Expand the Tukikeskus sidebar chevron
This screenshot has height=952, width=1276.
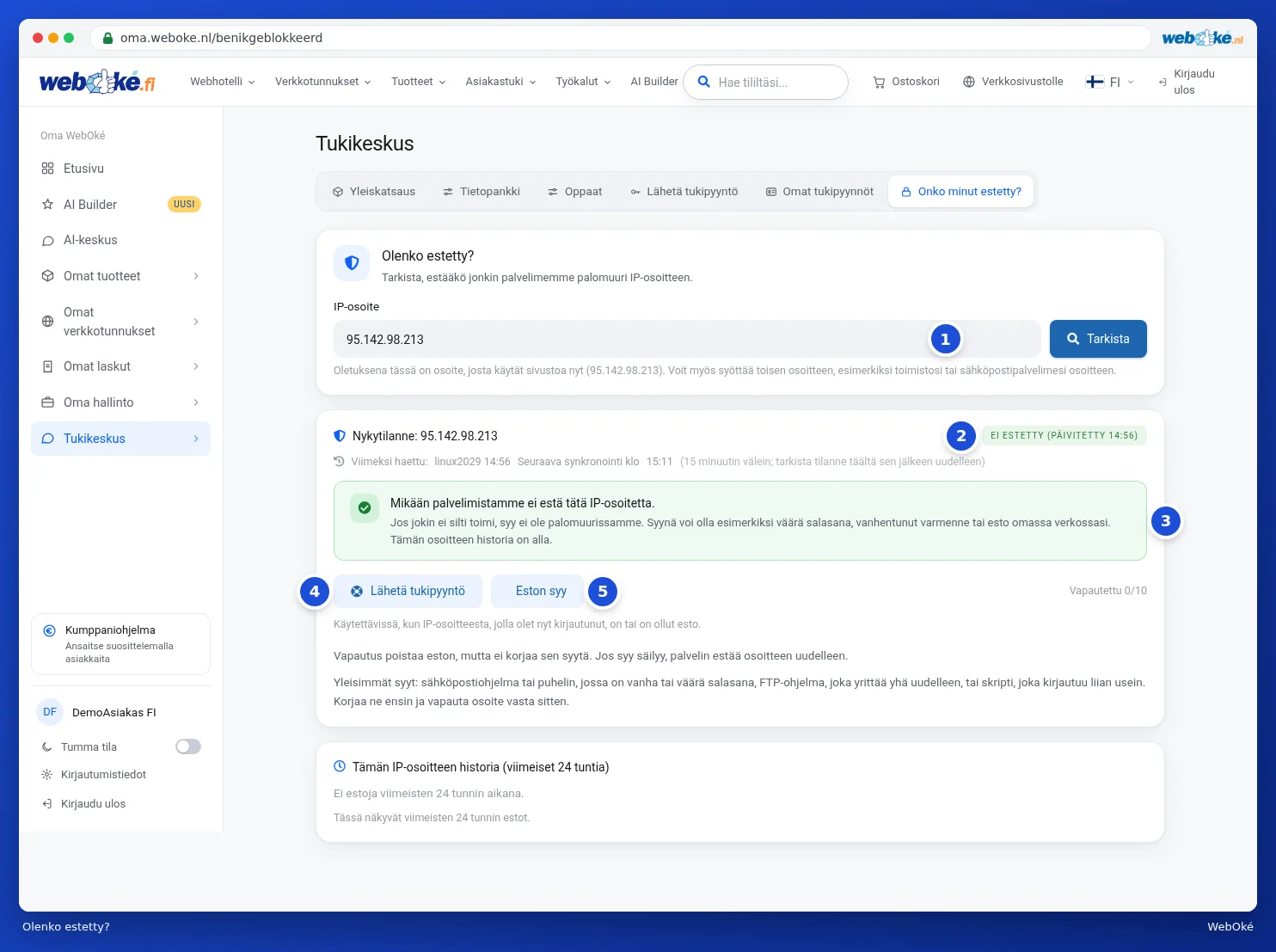tap(196, 439)
